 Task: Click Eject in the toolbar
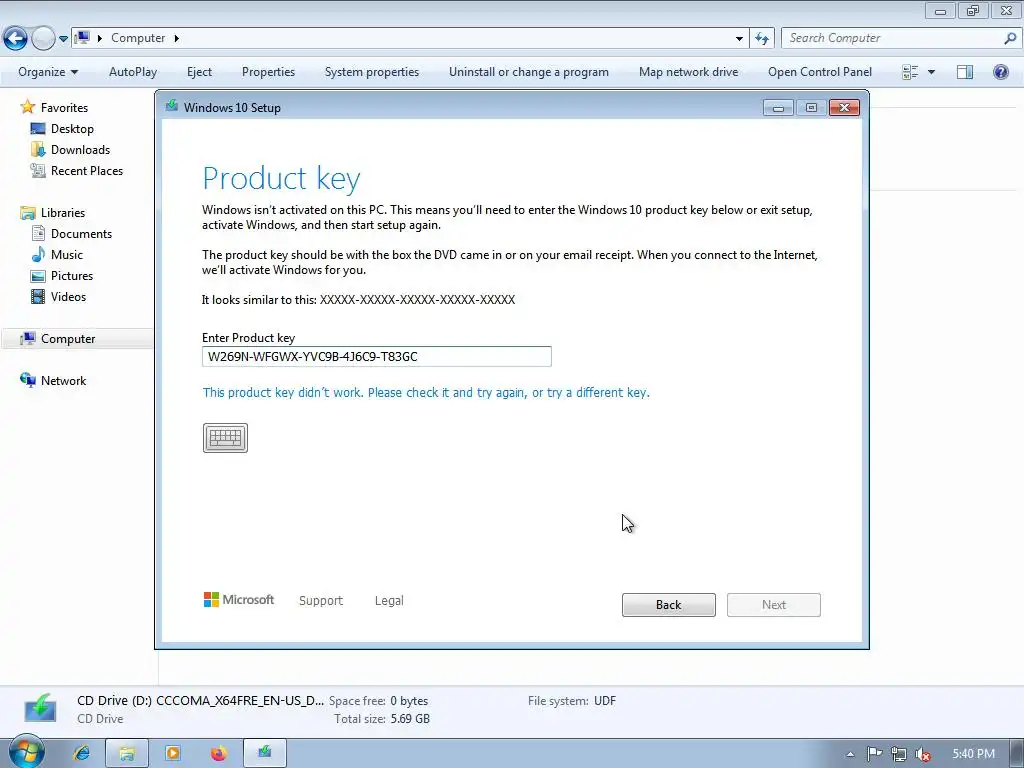click(199, 72)
